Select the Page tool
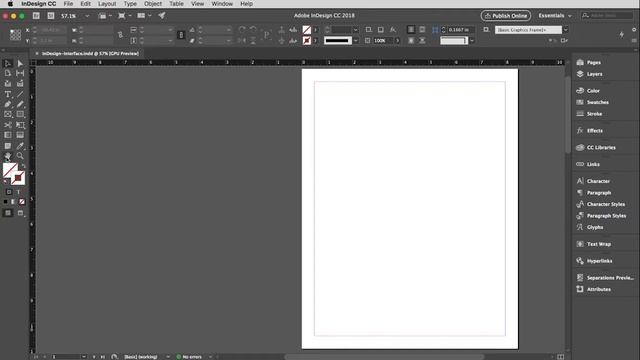640x360 pixels. (7, 73)
